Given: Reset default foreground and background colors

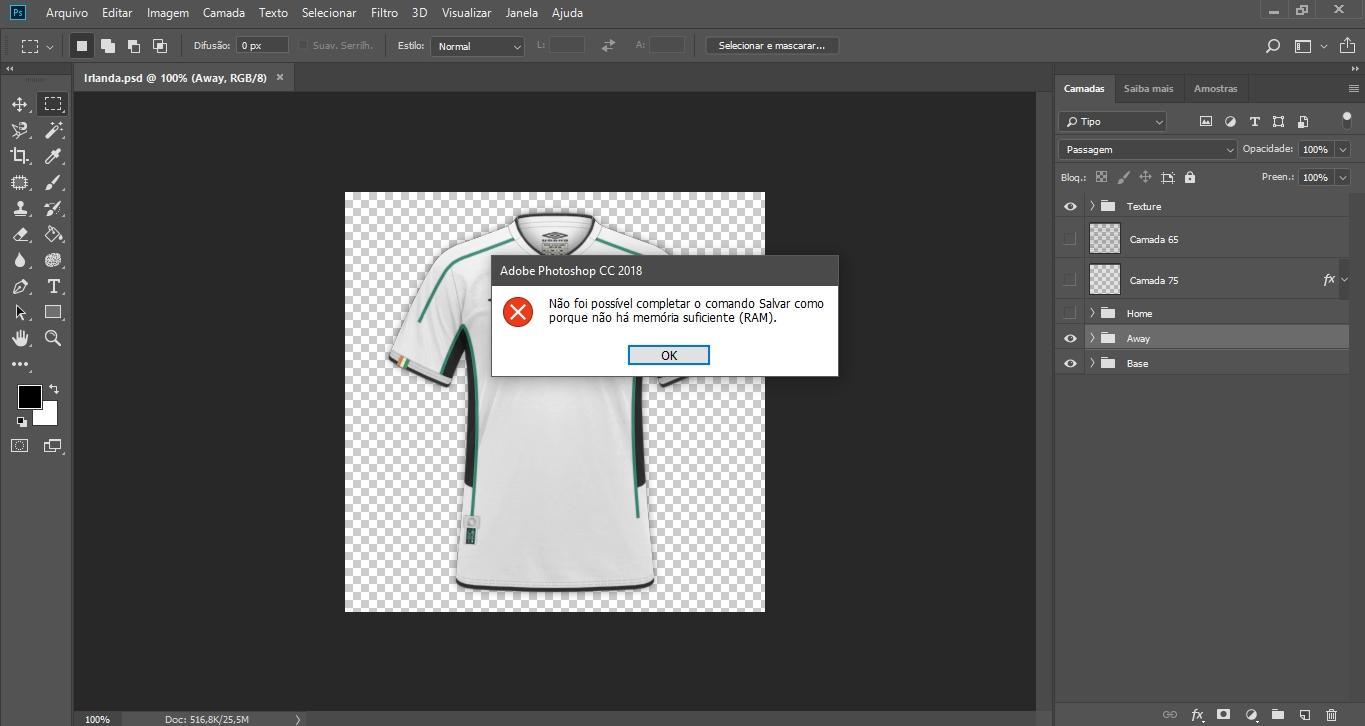Looking at the screenshot, I should (21, 421).
